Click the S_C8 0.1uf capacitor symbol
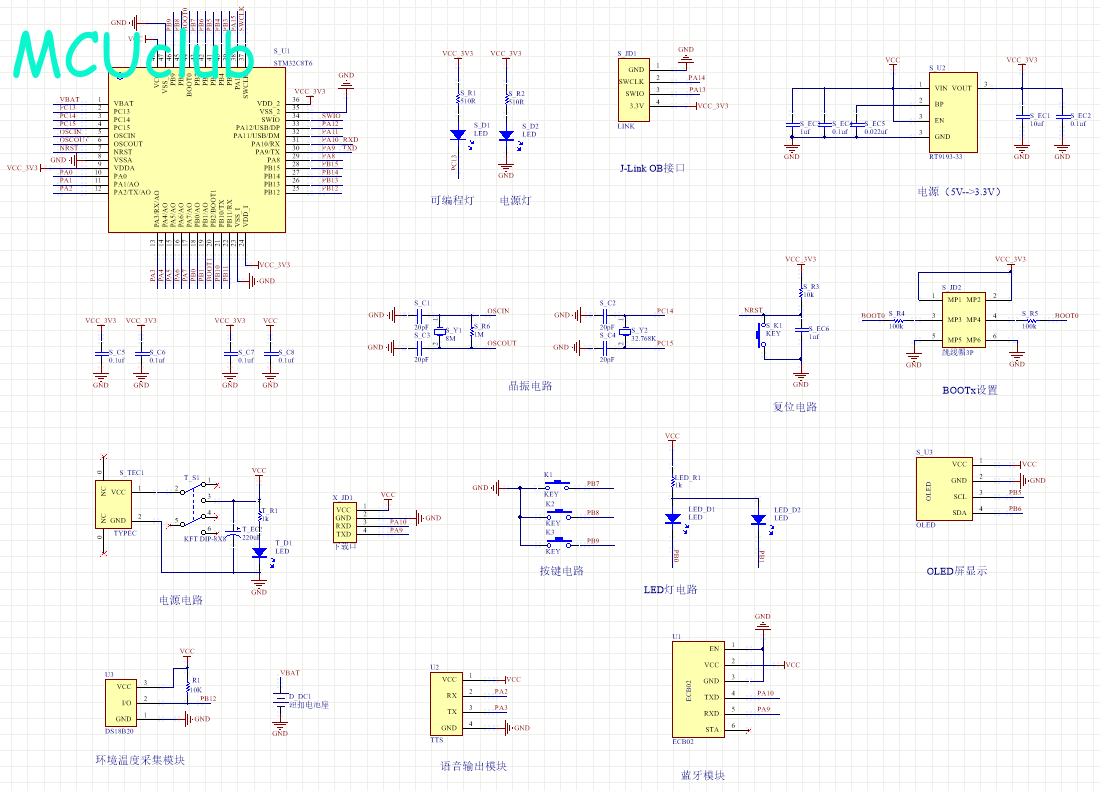Screen dimensions: 1100x791 (271, 355)
